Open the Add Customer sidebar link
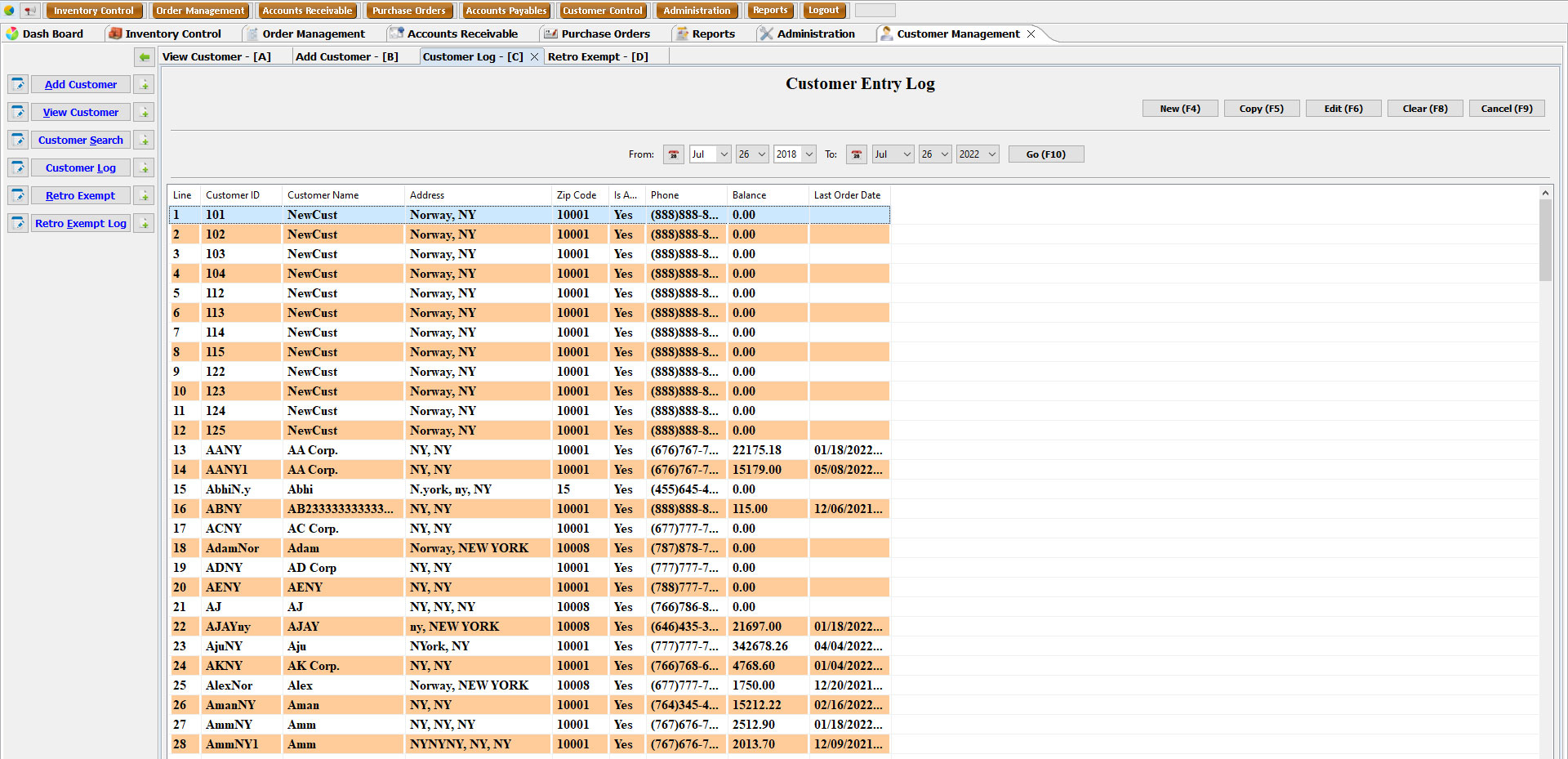This screenshot has height=759, width=1568. (x=81, y=84)
